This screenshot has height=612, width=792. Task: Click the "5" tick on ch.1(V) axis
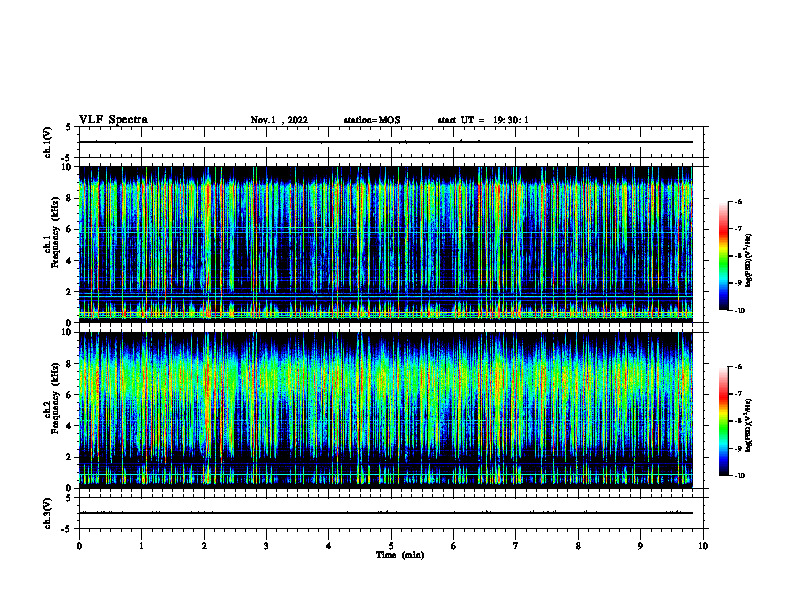tap(69, 128)
